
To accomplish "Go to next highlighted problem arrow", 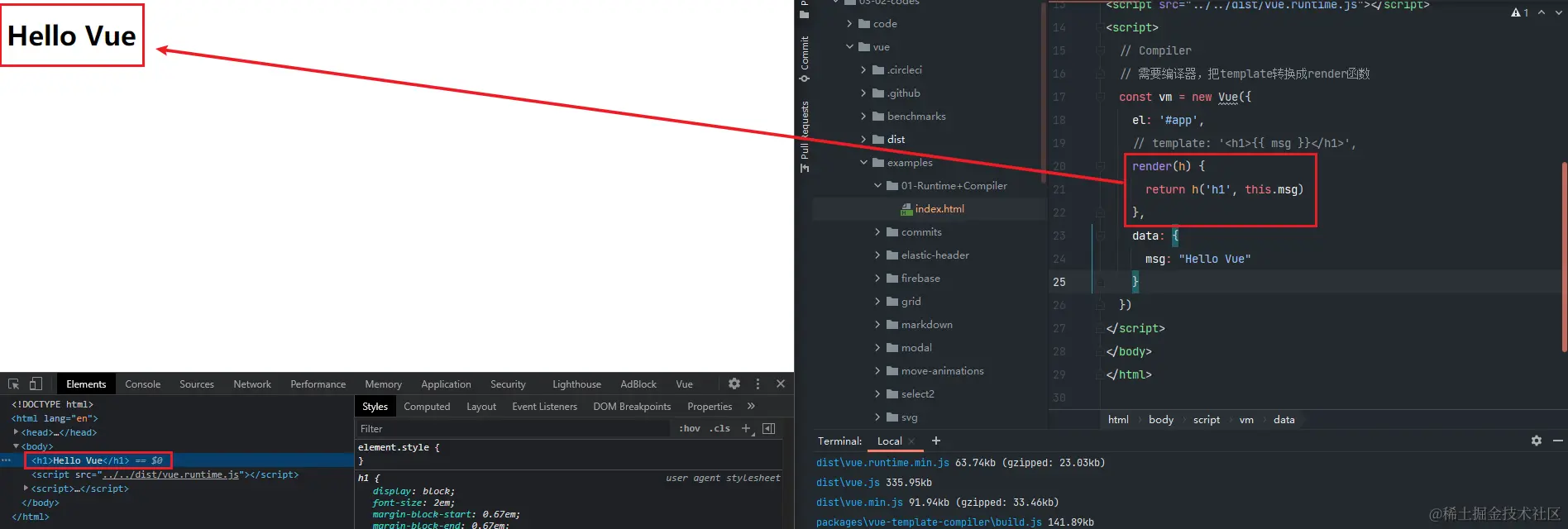I will [x=1558, y=12].
